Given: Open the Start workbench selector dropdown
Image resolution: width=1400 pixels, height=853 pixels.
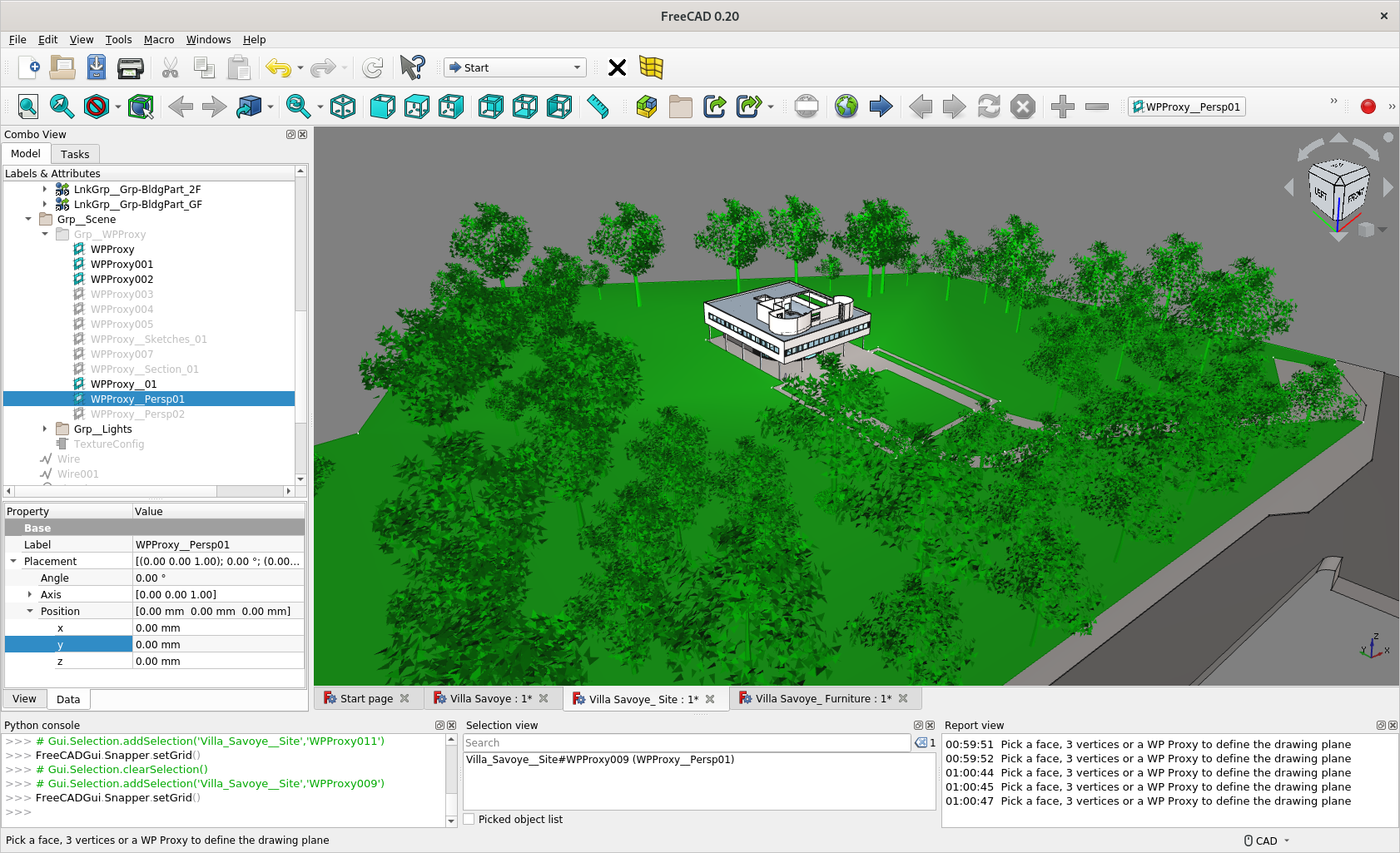Looking at the screenshot, I should tap(515, 67).
